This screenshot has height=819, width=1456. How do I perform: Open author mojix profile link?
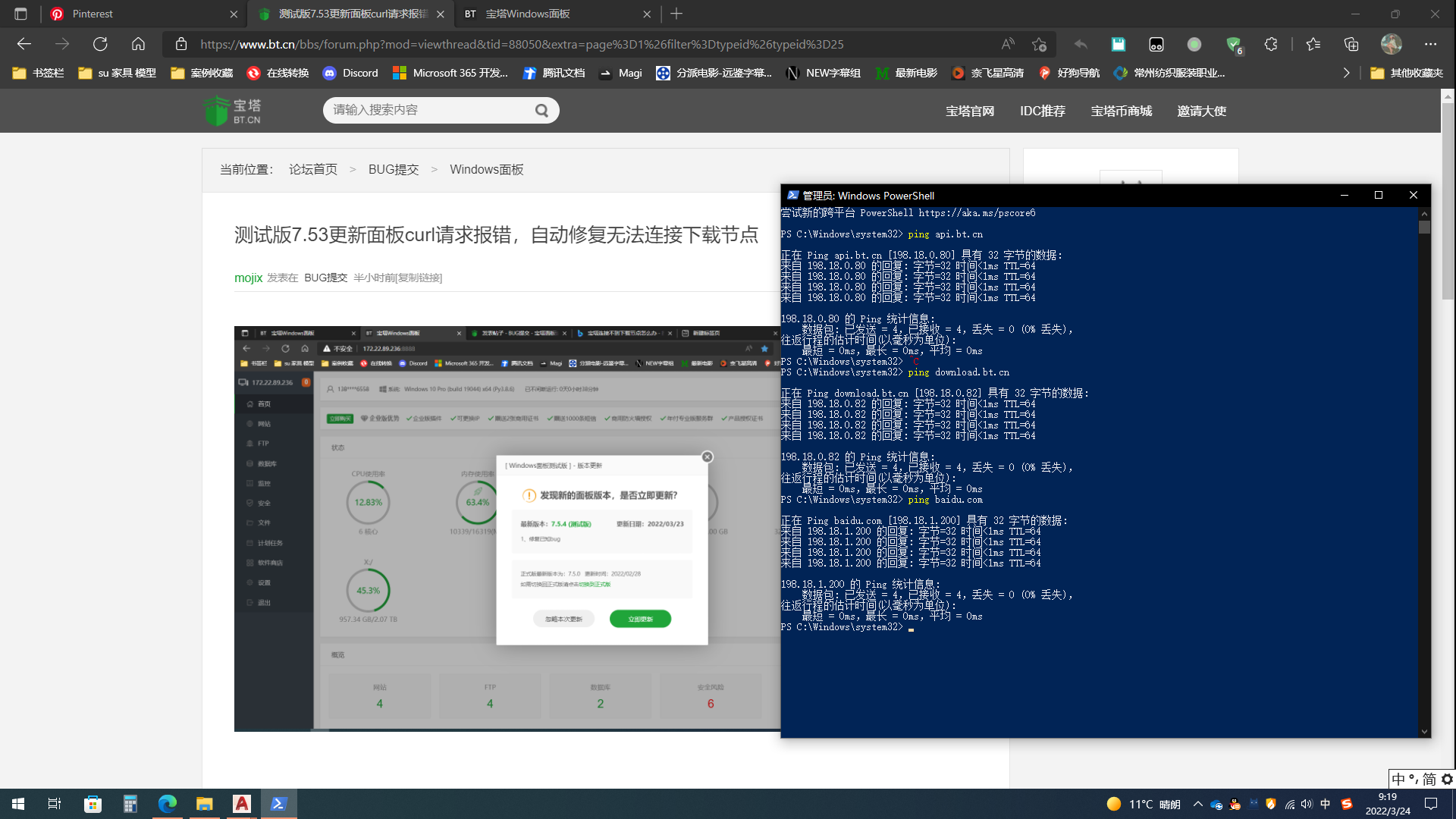pyautogui.click(x=248, y=278)
